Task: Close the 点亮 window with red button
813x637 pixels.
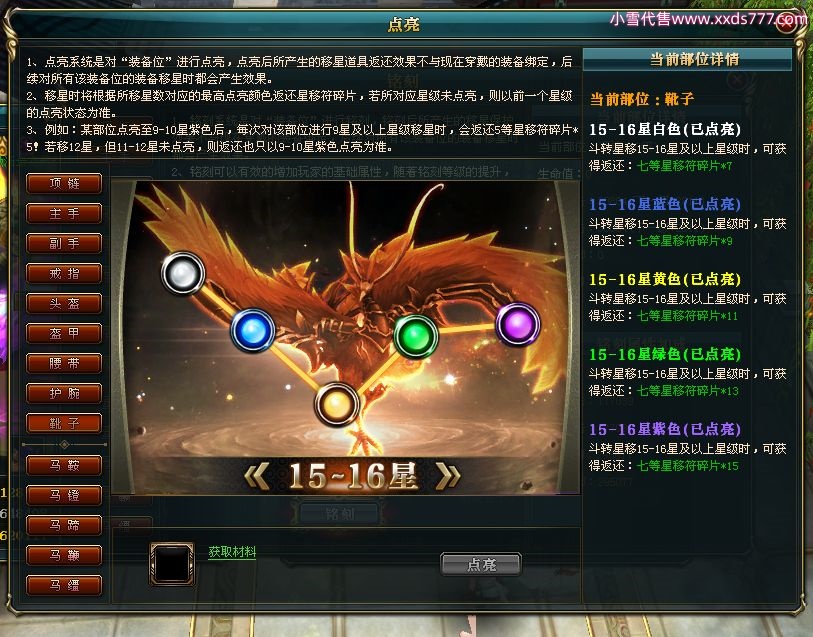Action: [787, 24]
